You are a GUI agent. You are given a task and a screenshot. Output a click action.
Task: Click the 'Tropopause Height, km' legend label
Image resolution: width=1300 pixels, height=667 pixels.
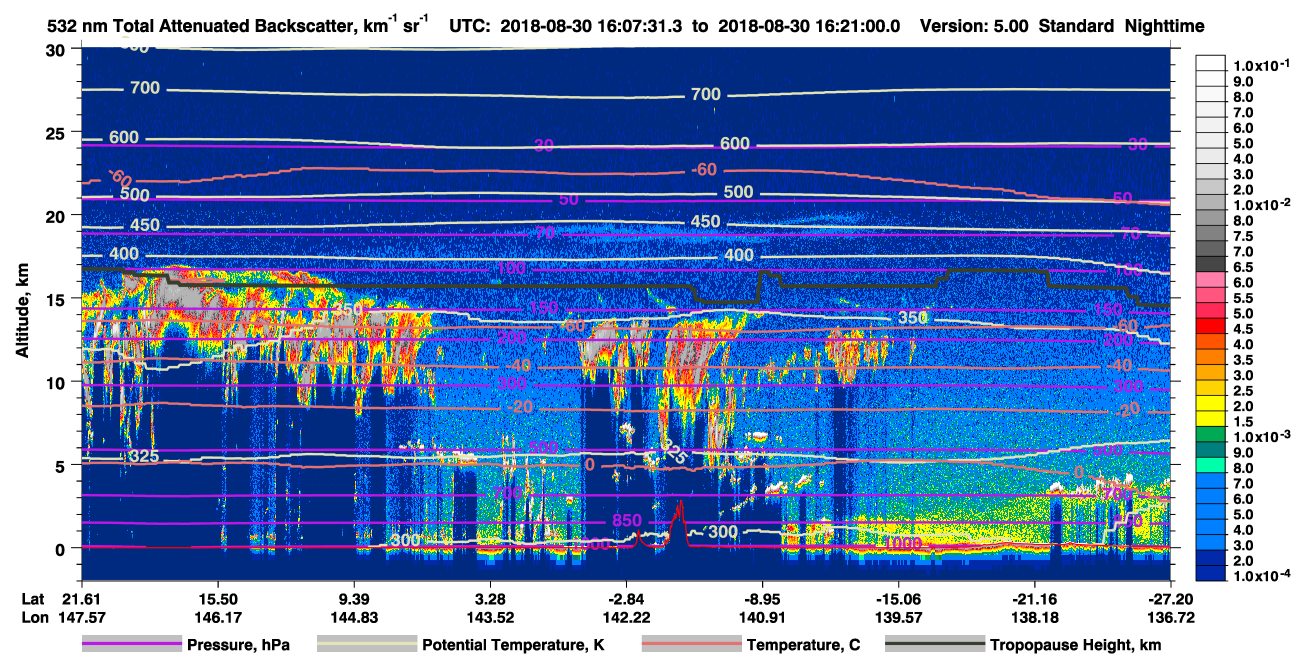(x=1076, y=645)
